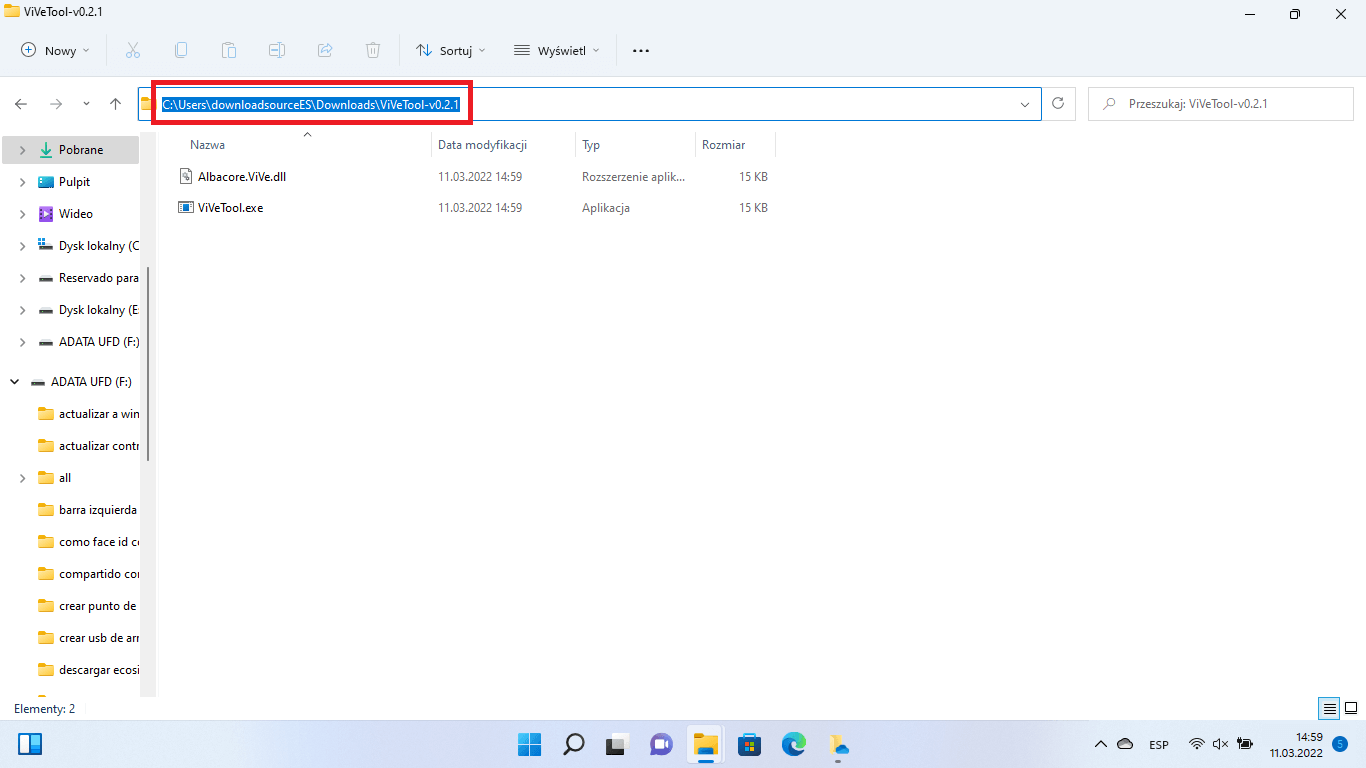Open the Nowy dropdown button
This screenshot has width=1366, height=768.
click(x=56, y=50)
